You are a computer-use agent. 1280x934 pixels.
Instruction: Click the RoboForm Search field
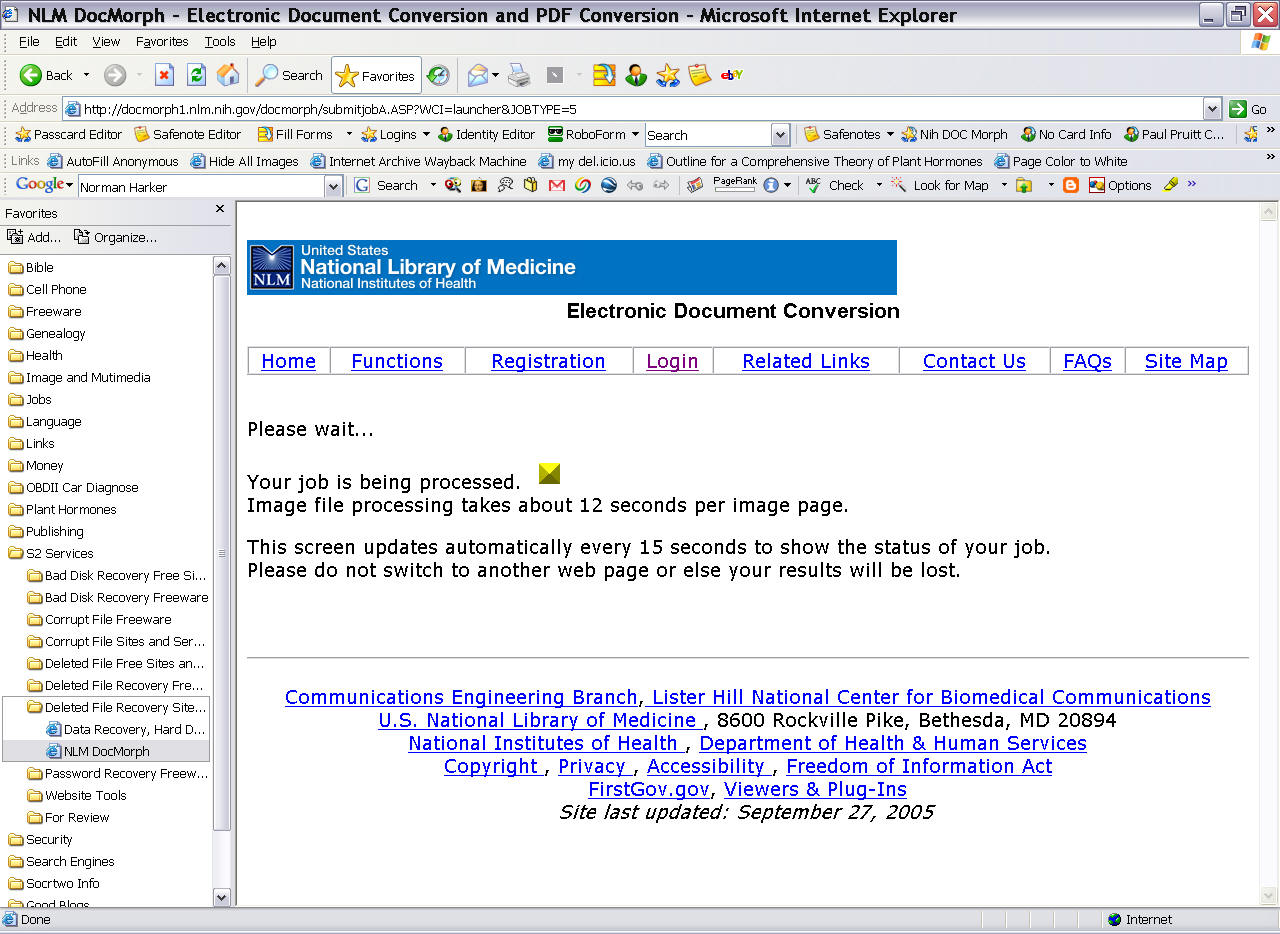(708, 135)
